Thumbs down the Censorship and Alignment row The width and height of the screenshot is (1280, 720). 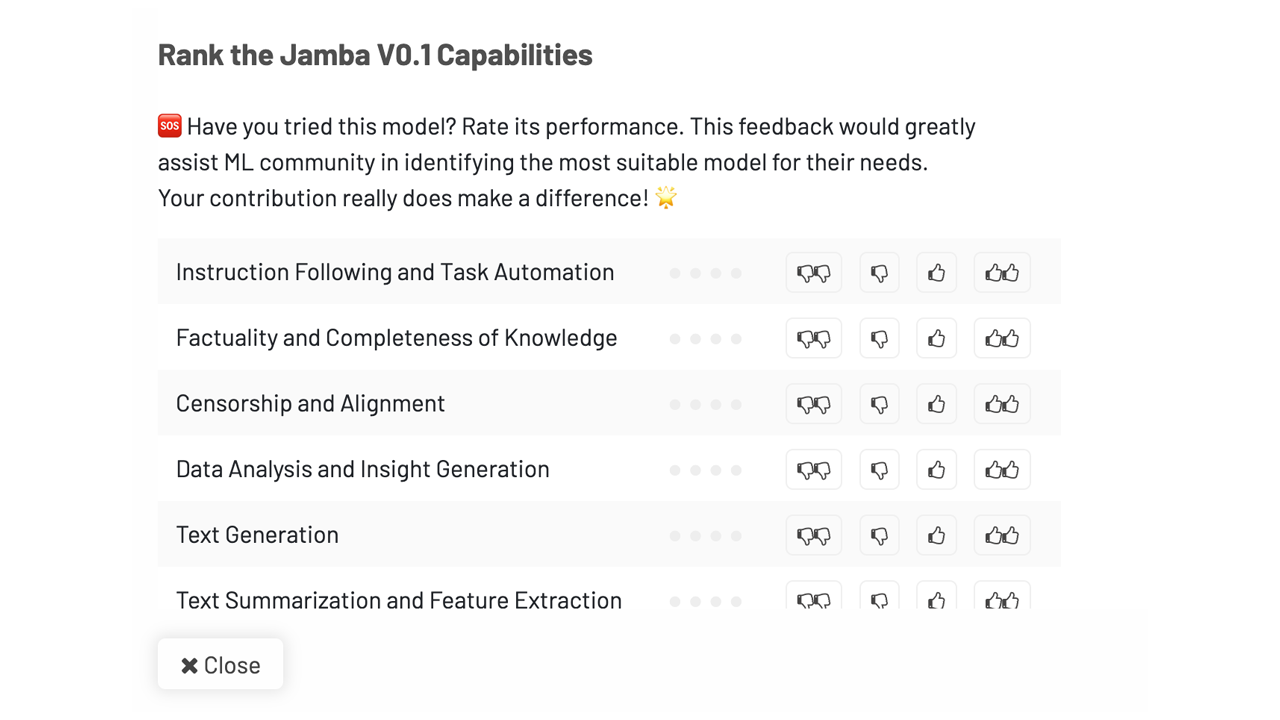pyautogui.click(x=879, y=403)
